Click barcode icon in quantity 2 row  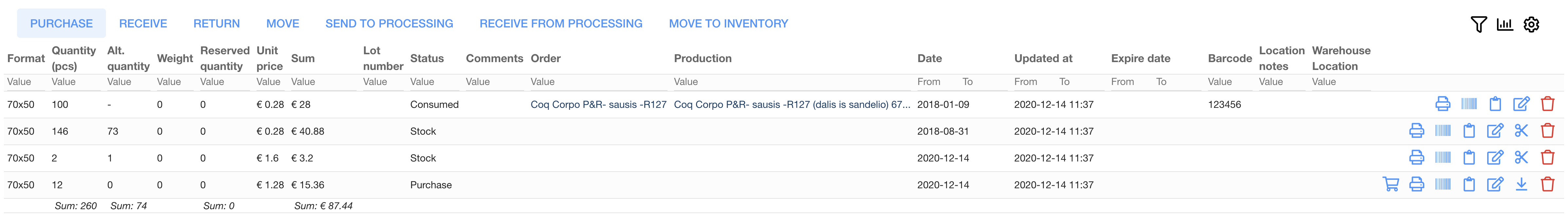(1443, 158)
